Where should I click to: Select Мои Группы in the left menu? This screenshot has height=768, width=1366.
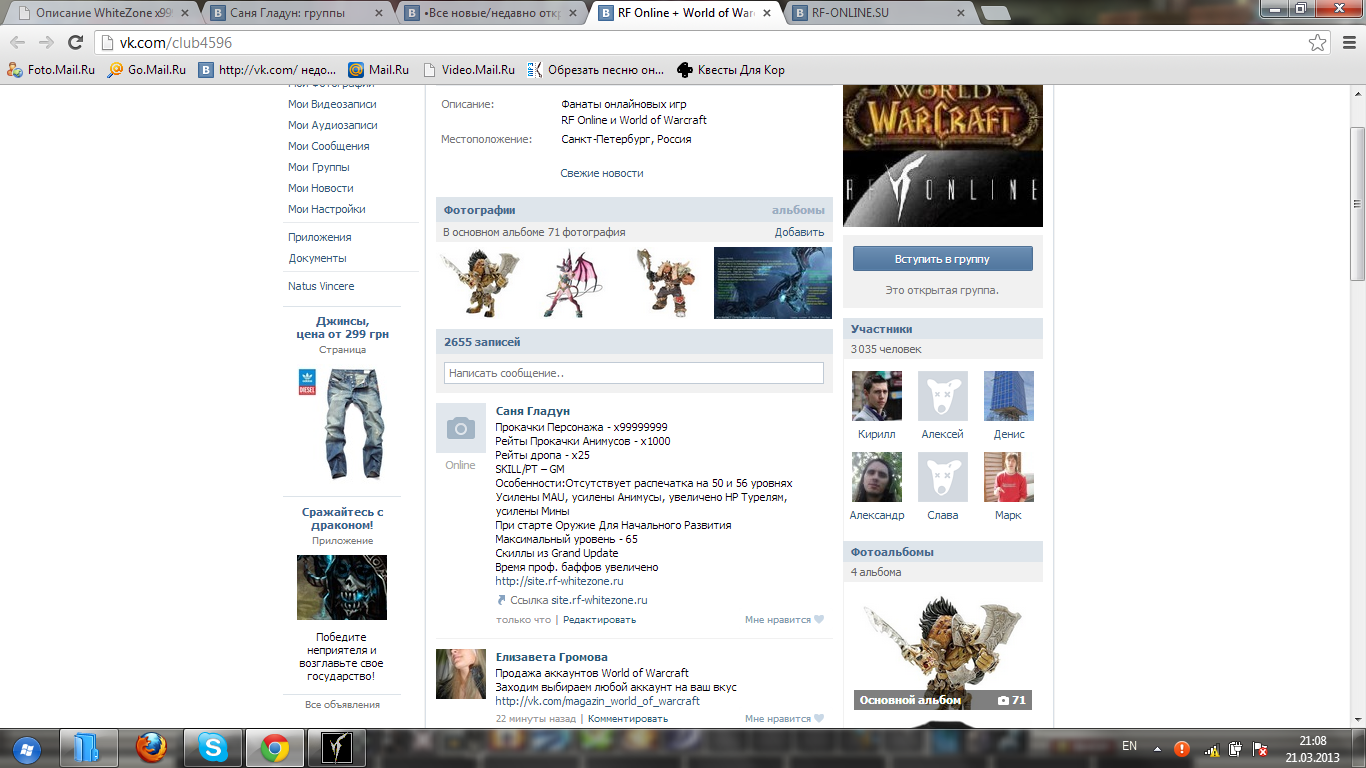pyautogui.click(x=319, y=167)
